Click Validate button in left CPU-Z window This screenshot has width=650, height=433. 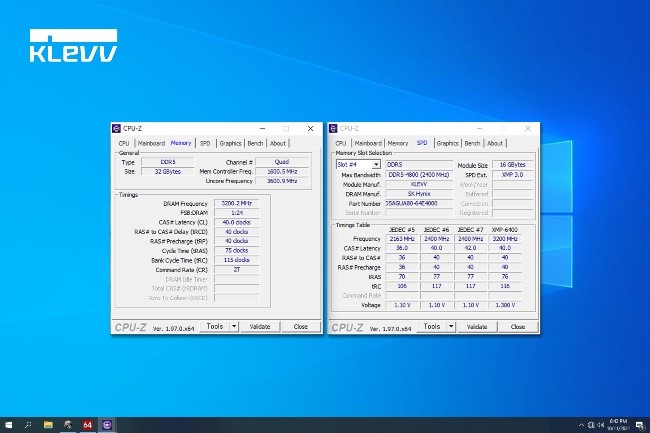[260, 327]
